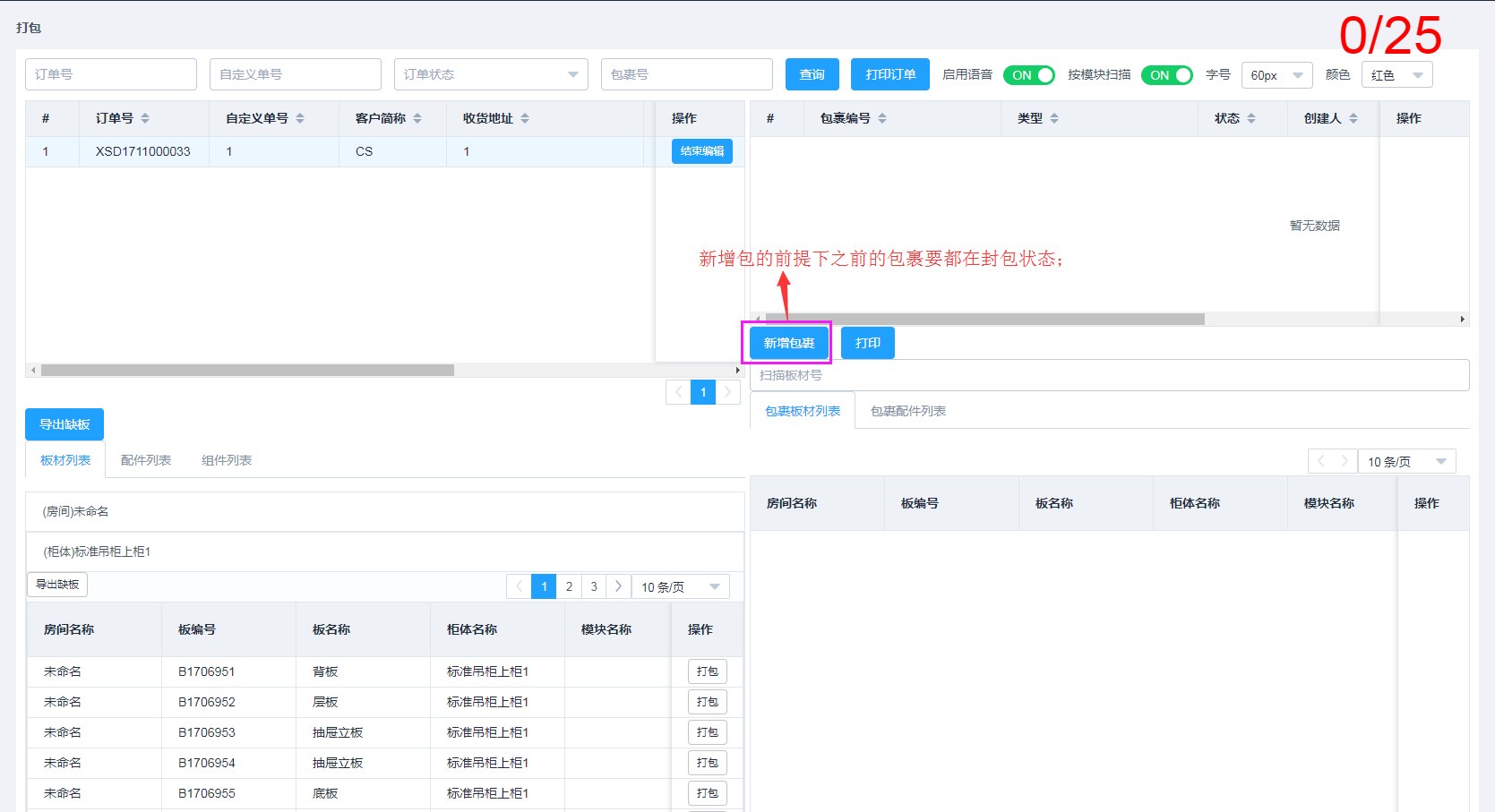This screenshot has height=812, width=1495.
Task: Go to next page arrow in 板材 pagination
Action: (x=618, y=586)
